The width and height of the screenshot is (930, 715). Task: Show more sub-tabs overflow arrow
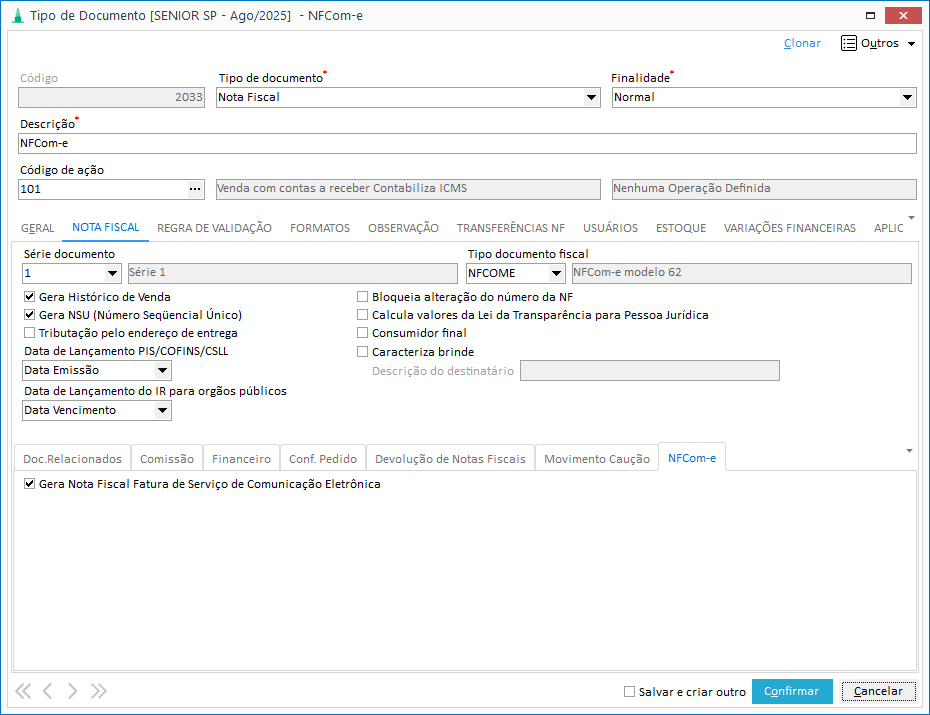pos(909,450)
